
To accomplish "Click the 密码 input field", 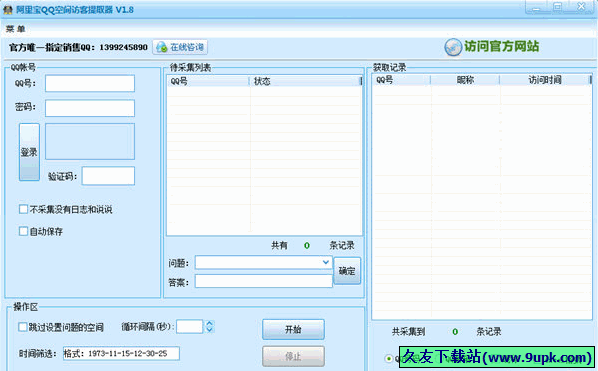I will pos(90,108).
